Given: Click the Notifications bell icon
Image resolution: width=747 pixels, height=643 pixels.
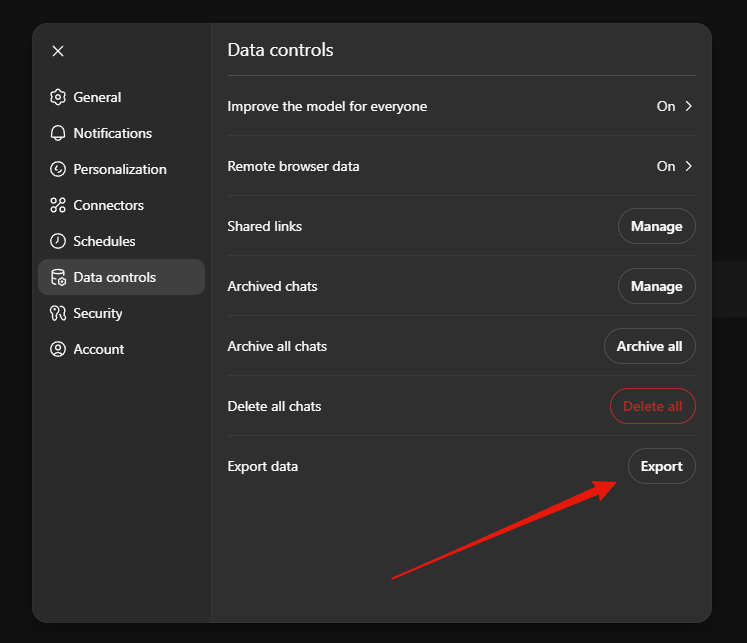Looking at the screenshot, I should click(57, 133).
